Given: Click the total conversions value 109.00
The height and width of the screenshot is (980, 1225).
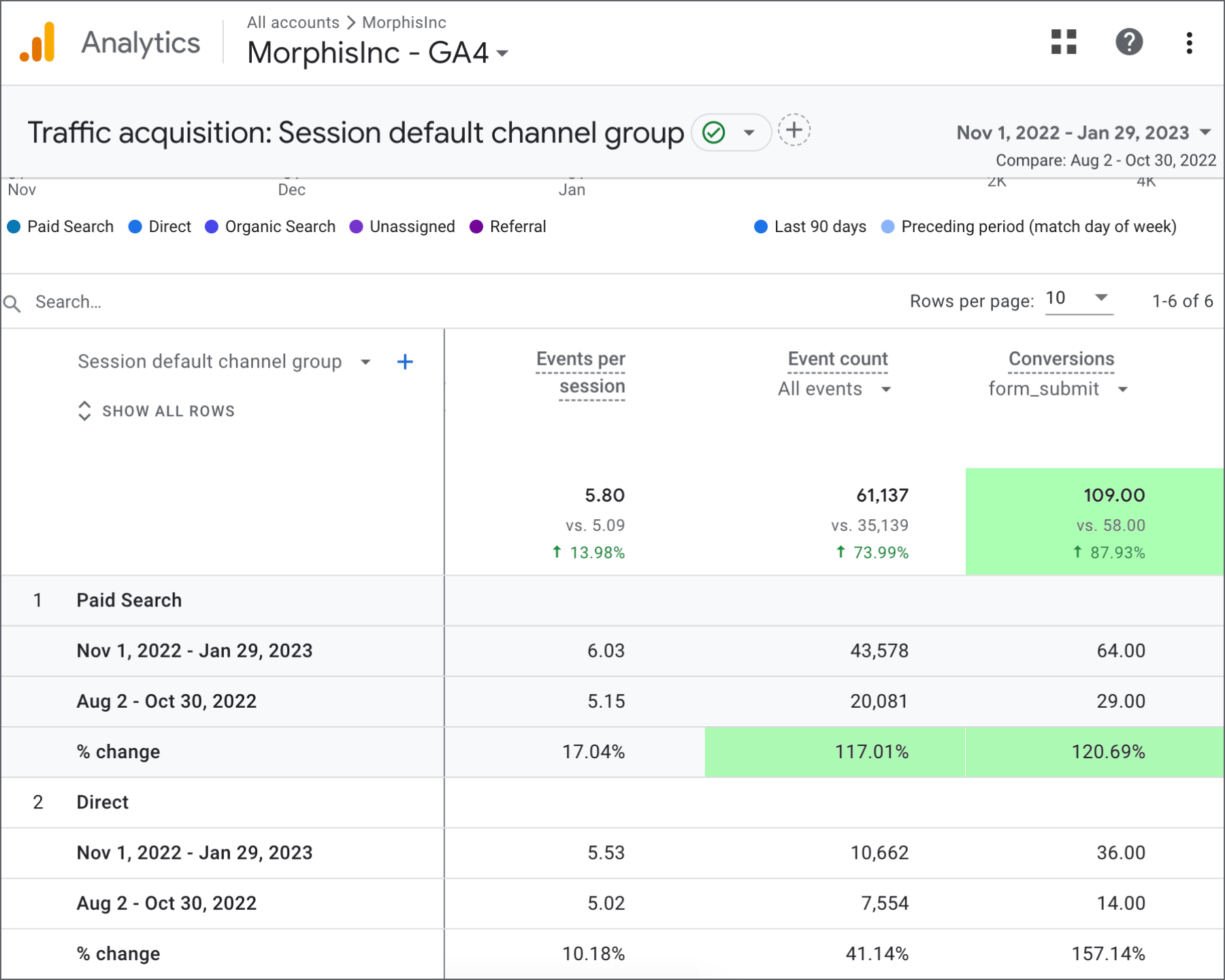Looking at the screenshot, I should 1114,495.
